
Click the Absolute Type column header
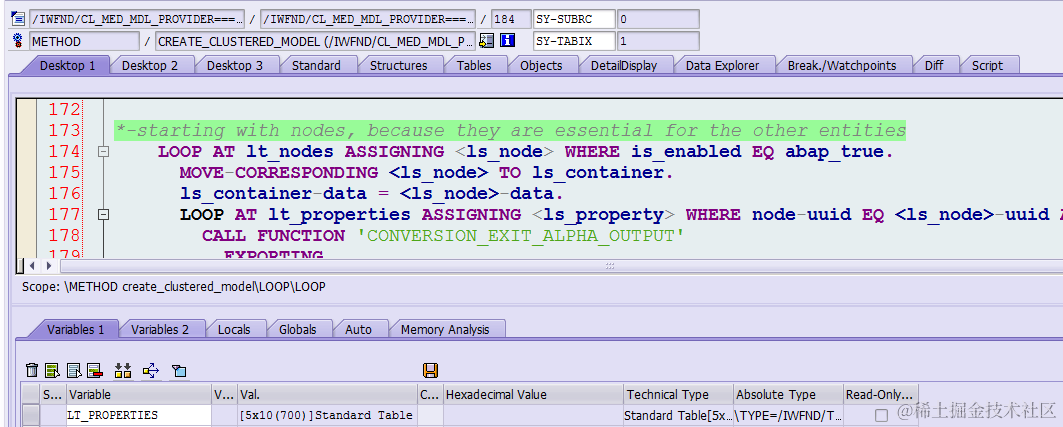click(x=788, y=394)
